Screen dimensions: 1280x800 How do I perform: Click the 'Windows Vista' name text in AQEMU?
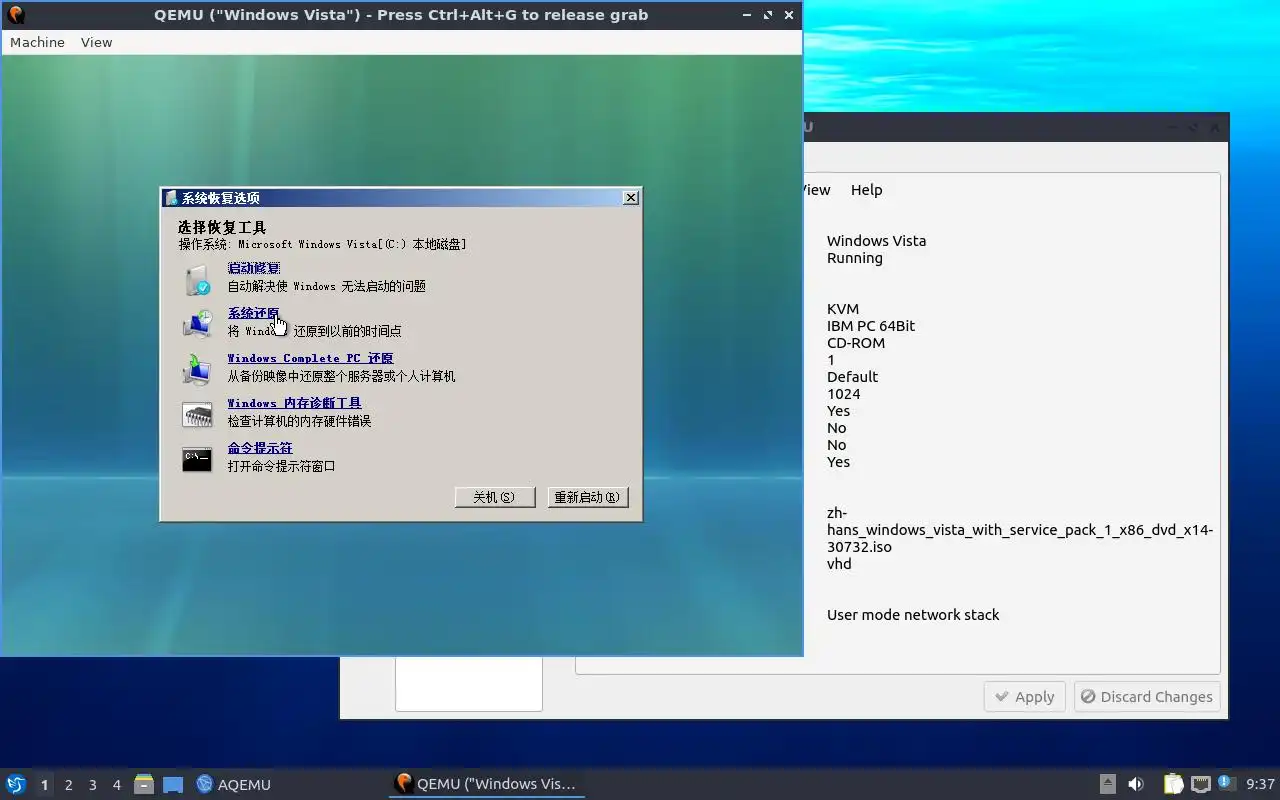tap(876, 241)
